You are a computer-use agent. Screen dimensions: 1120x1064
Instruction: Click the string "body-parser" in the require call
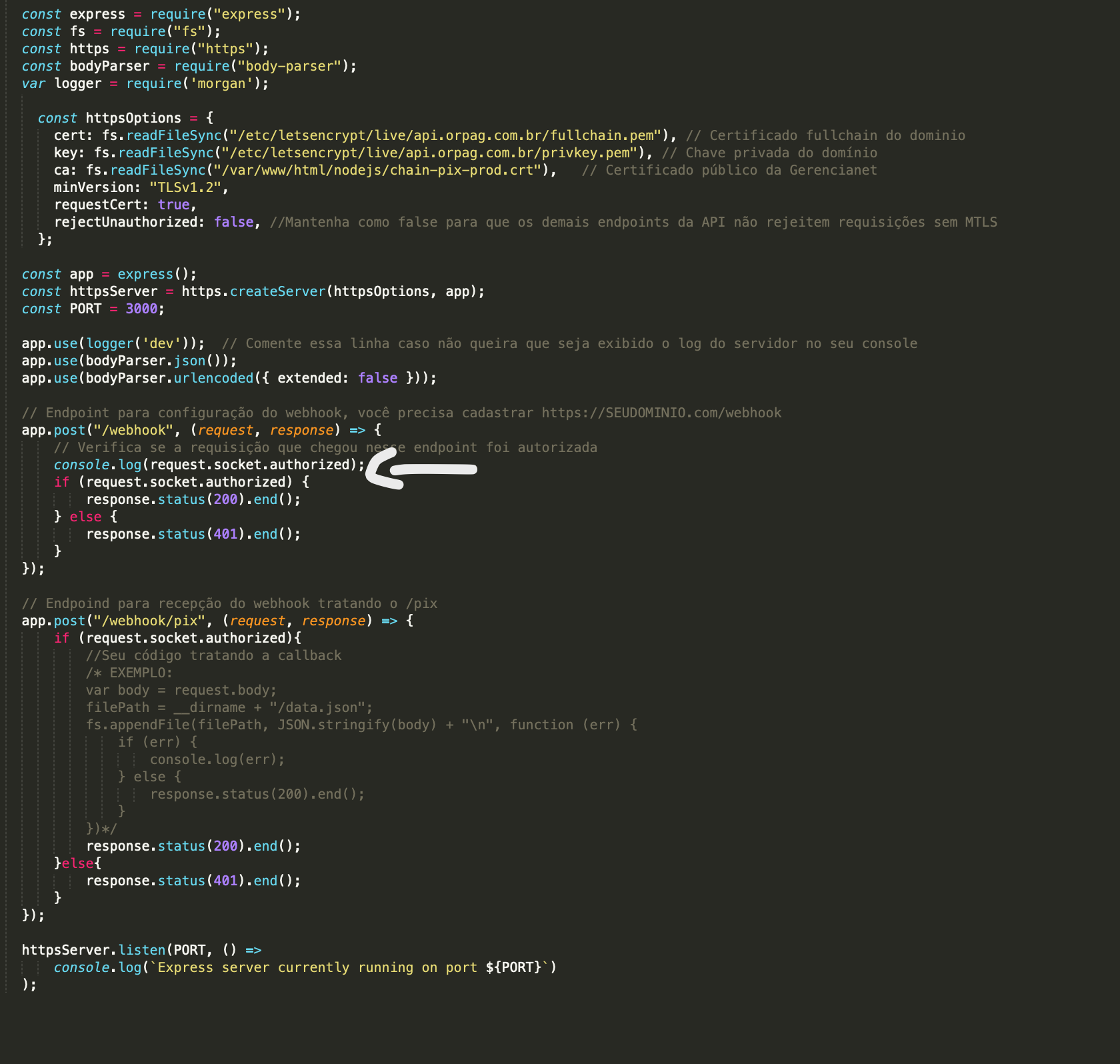pos(289,66)
